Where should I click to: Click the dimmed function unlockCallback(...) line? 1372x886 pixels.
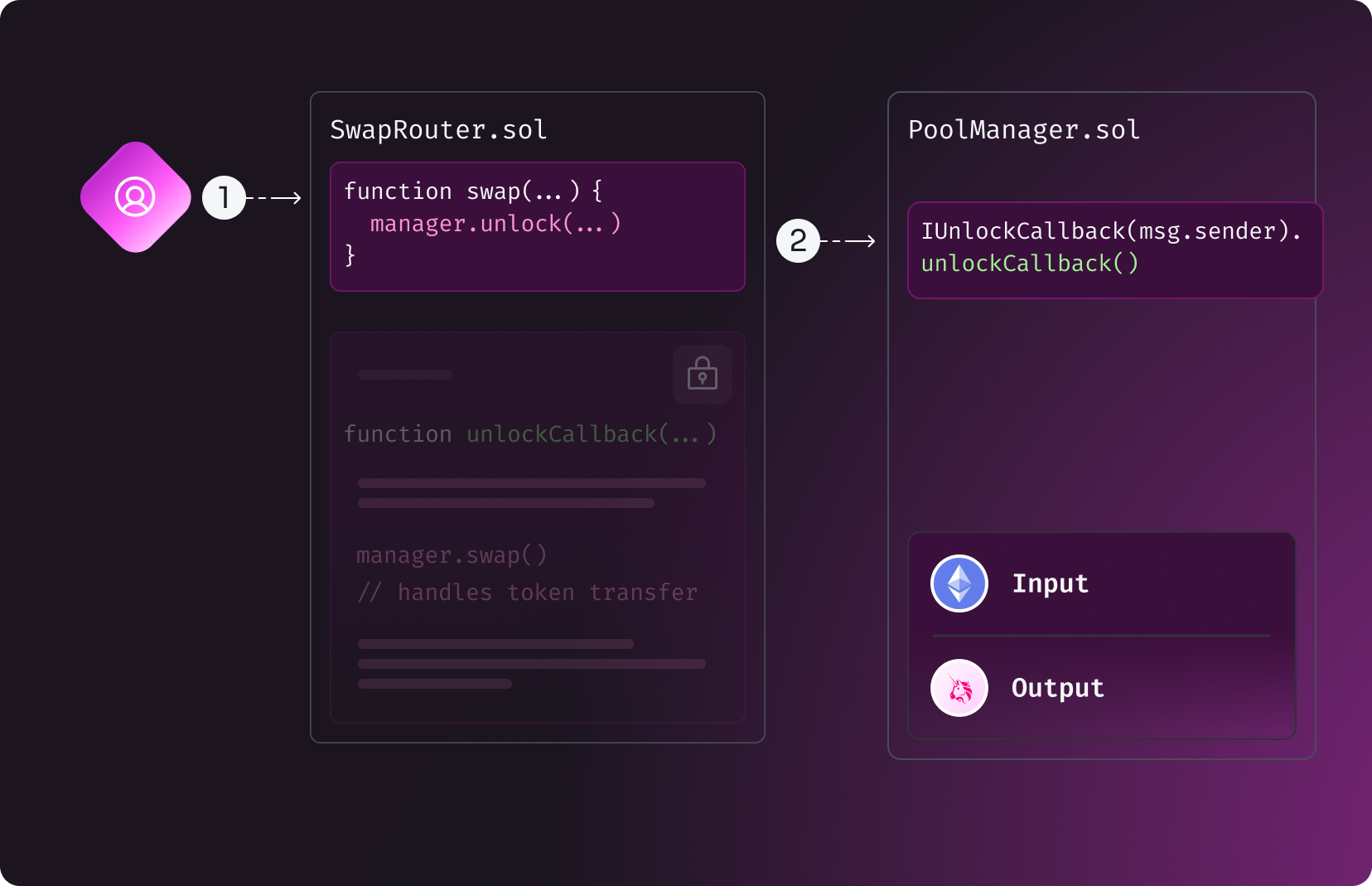(529, 434)
